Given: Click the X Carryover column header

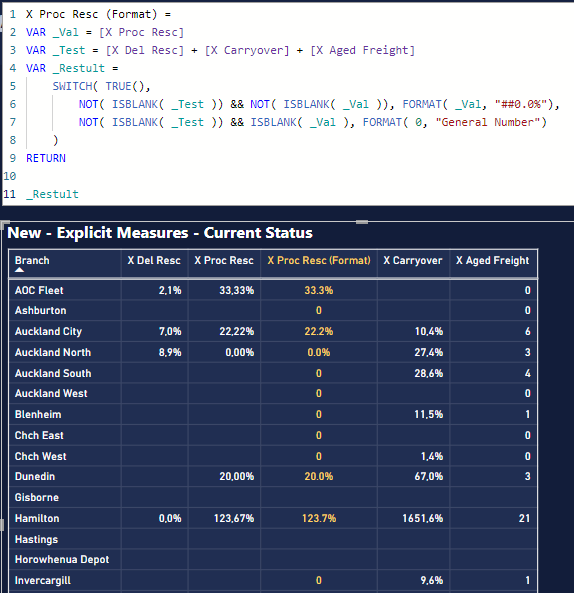Looking at the screenshot, I should (413, 260).
